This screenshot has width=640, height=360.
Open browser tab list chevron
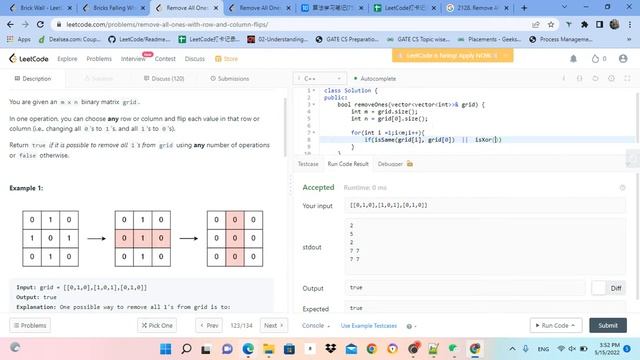564,7
